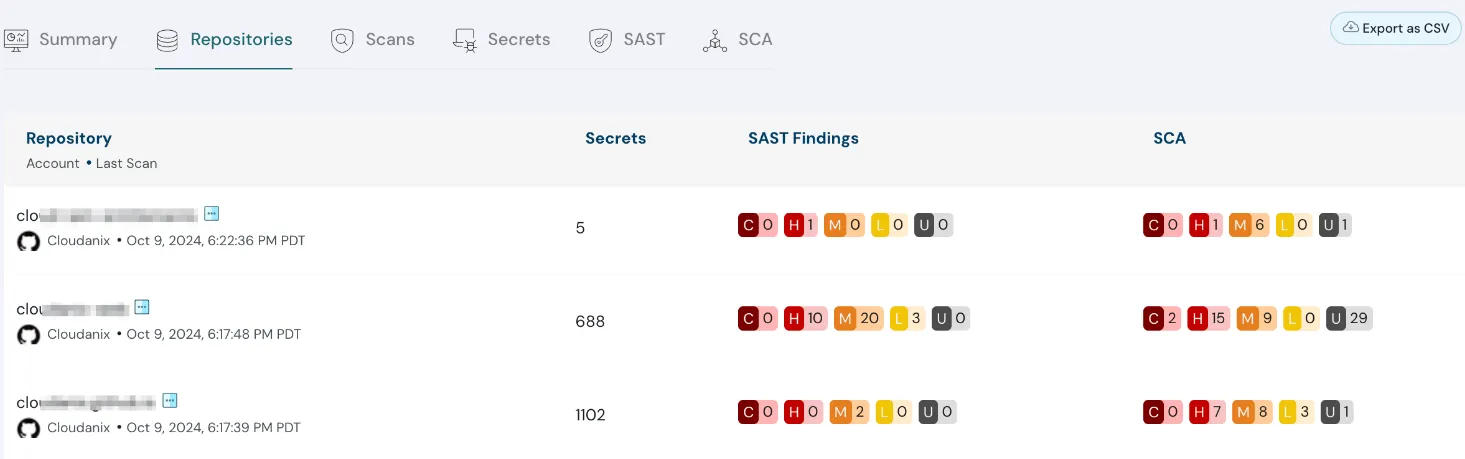Export the repositories as CSV

pos(1395,28)
